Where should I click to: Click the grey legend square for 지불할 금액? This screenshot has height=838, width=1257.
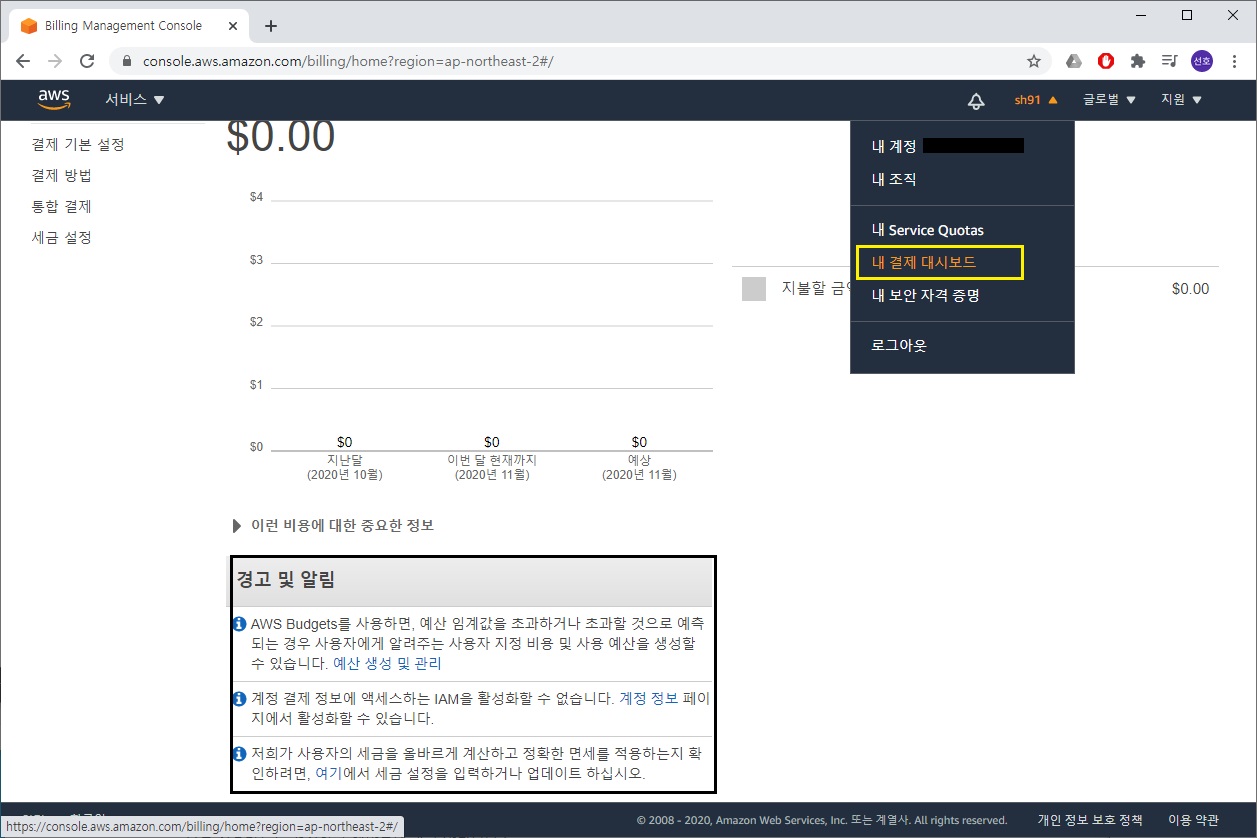pos(754,289)
